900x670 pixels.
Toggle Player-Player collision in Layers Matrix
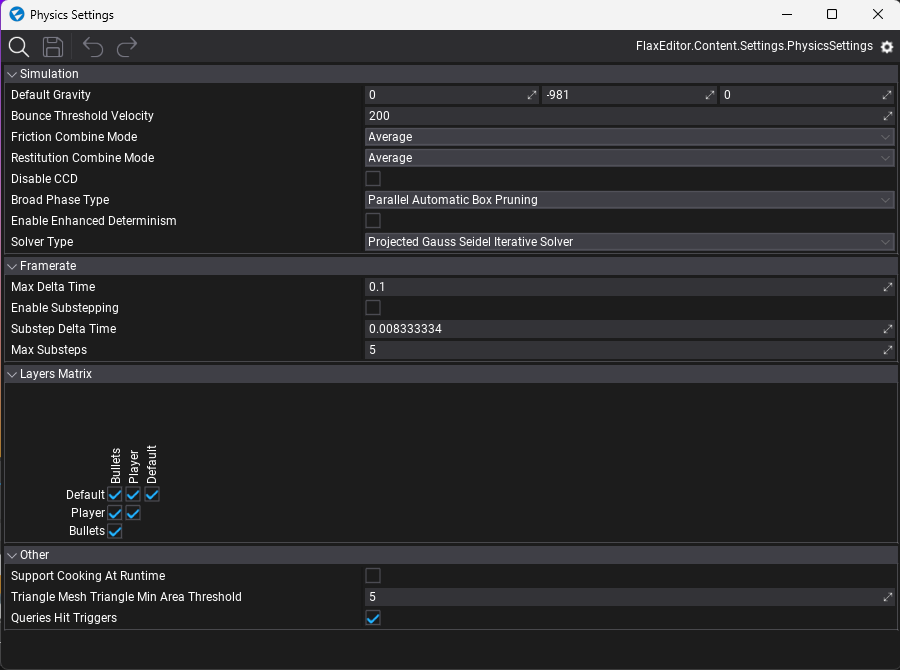133,513
